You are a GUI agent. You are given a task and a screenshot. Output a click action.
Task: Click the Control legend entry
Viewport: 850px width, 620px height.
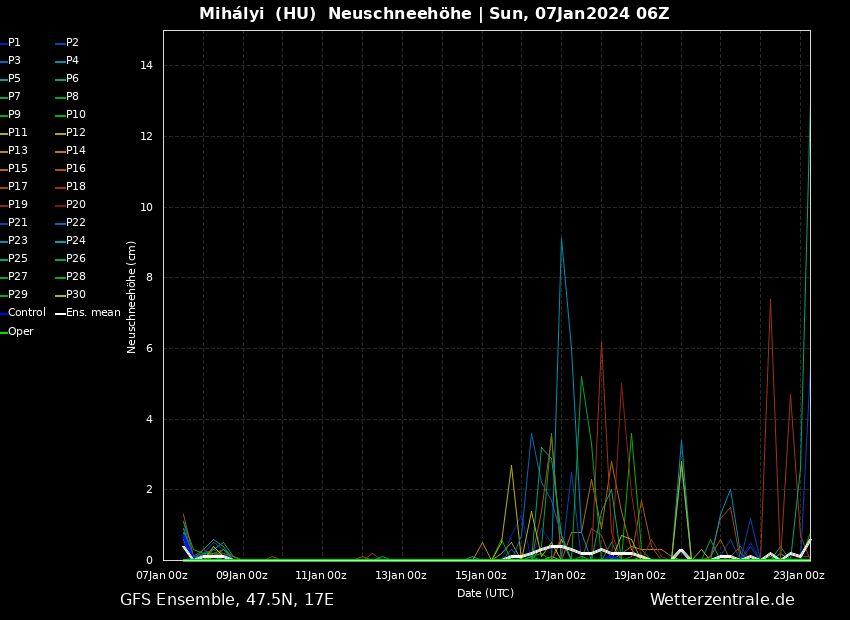[27, 313]
